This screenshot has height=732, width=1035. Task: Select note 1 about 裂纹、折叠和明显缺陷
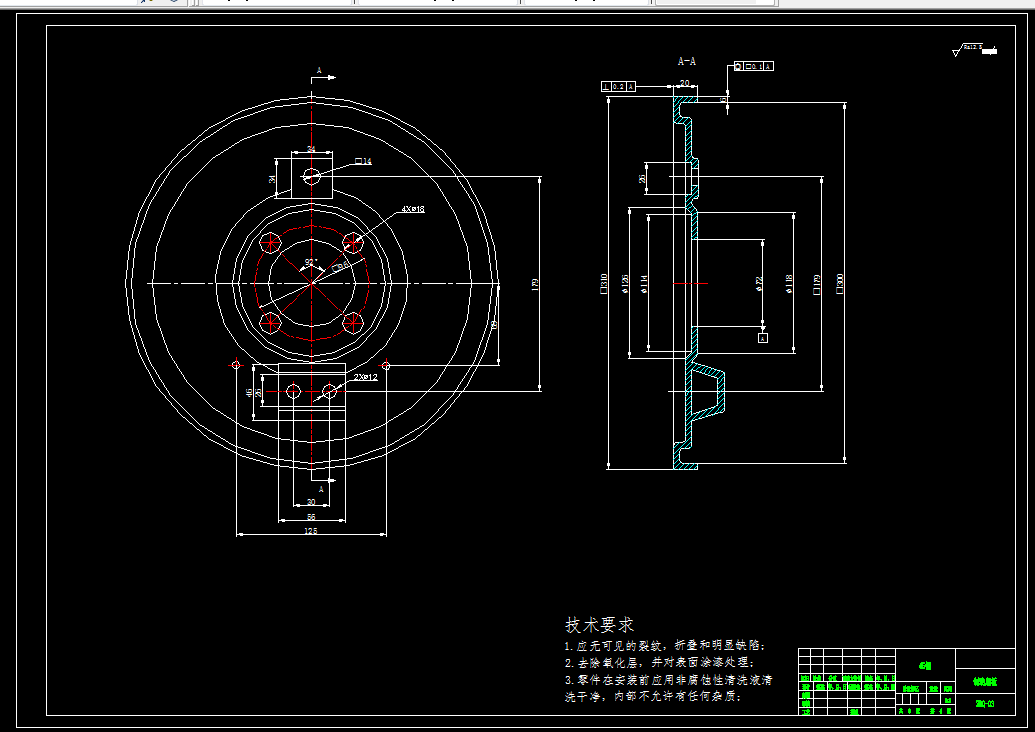pyautogui.click(x=665, y=646)
